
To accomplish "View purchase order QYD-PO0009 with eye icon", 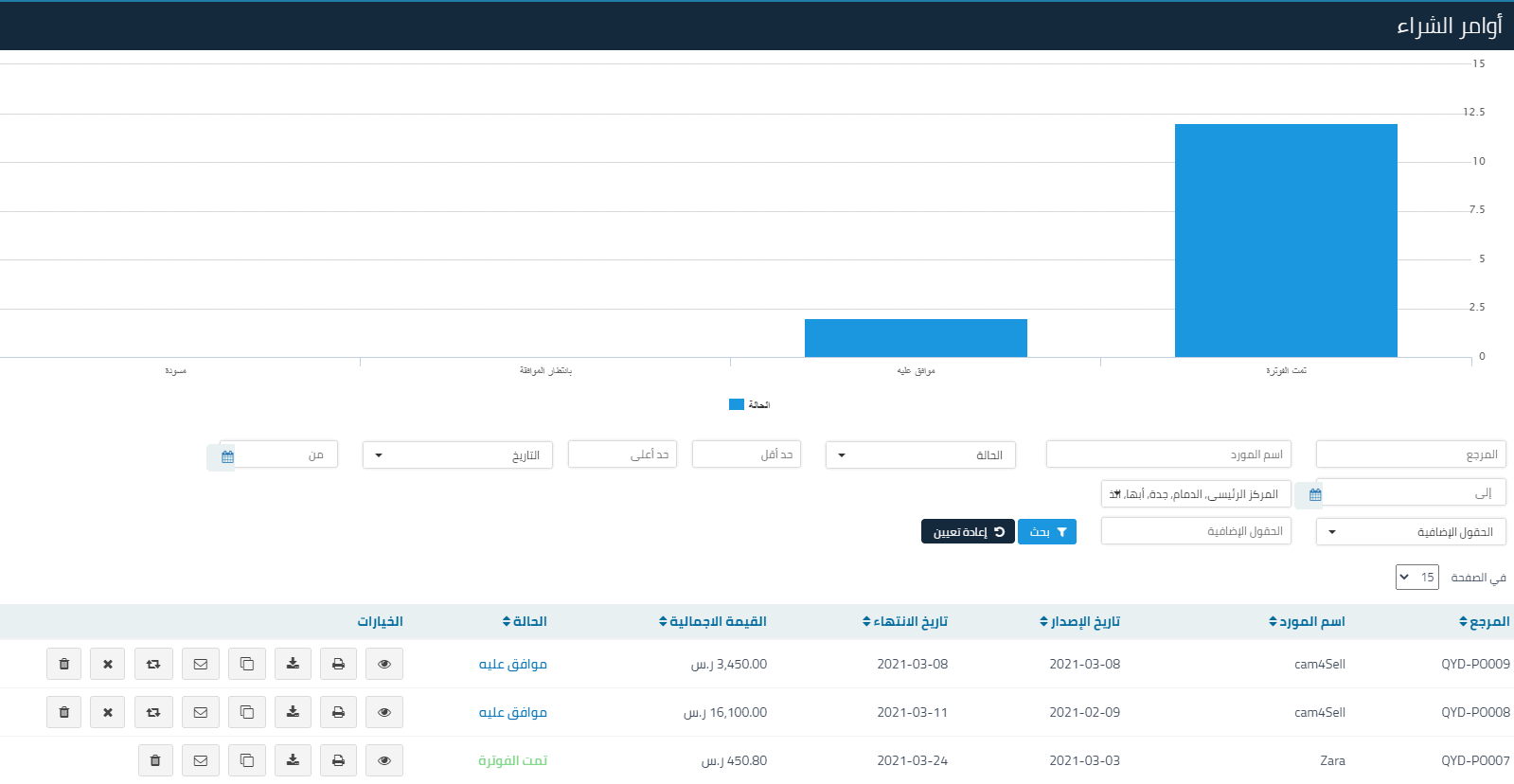I will [383, 664].
